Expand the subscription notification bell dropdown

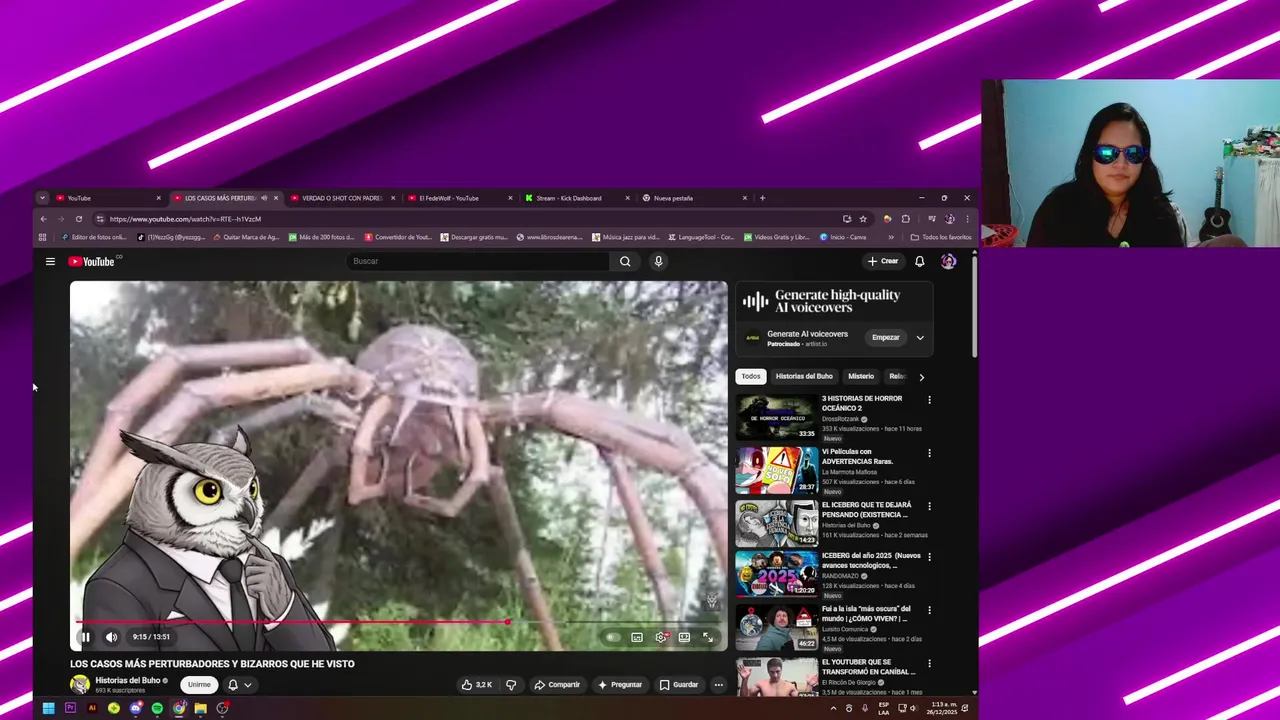239,685
